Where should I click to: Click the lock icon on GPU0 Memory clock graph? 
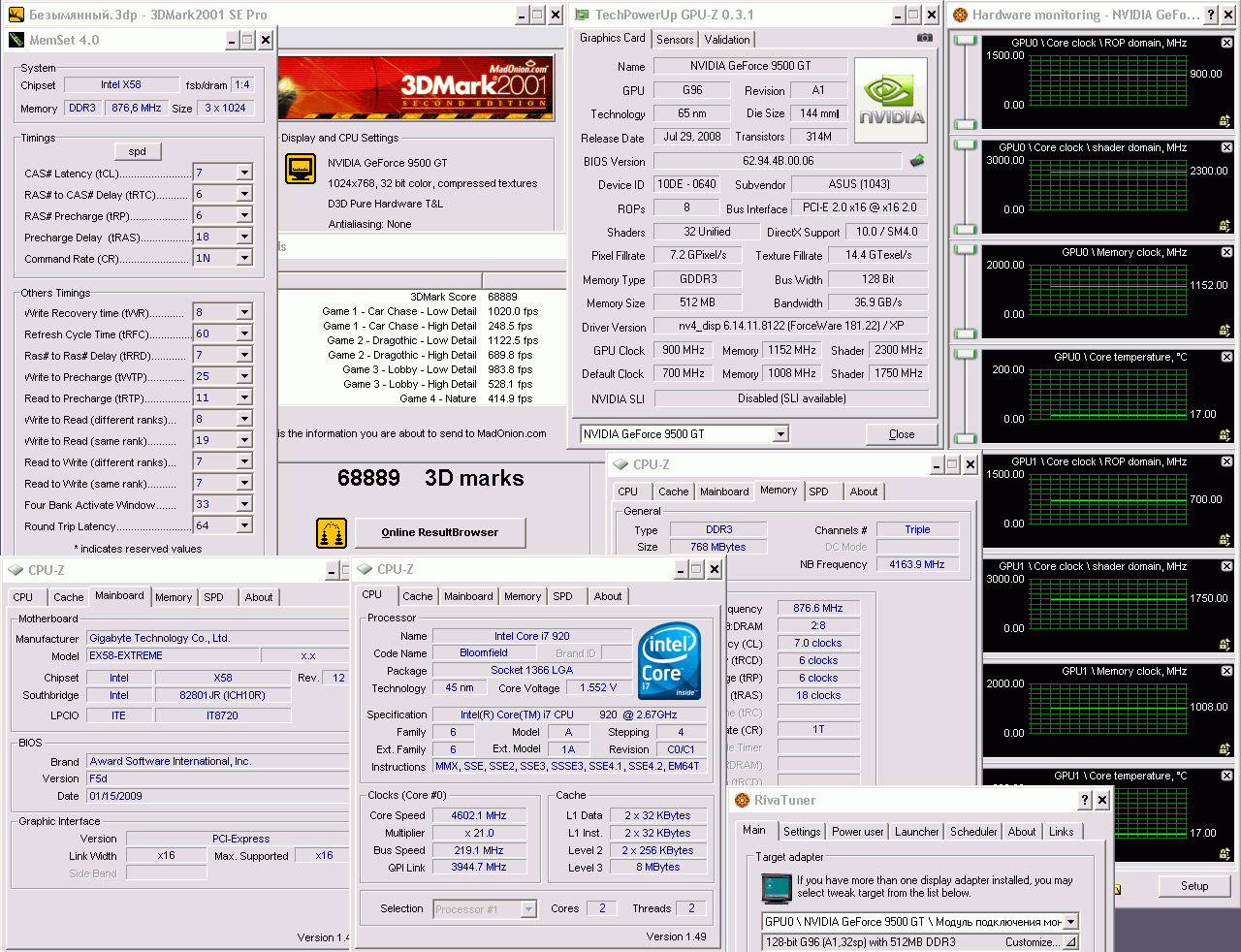[x=1225, y=331]
